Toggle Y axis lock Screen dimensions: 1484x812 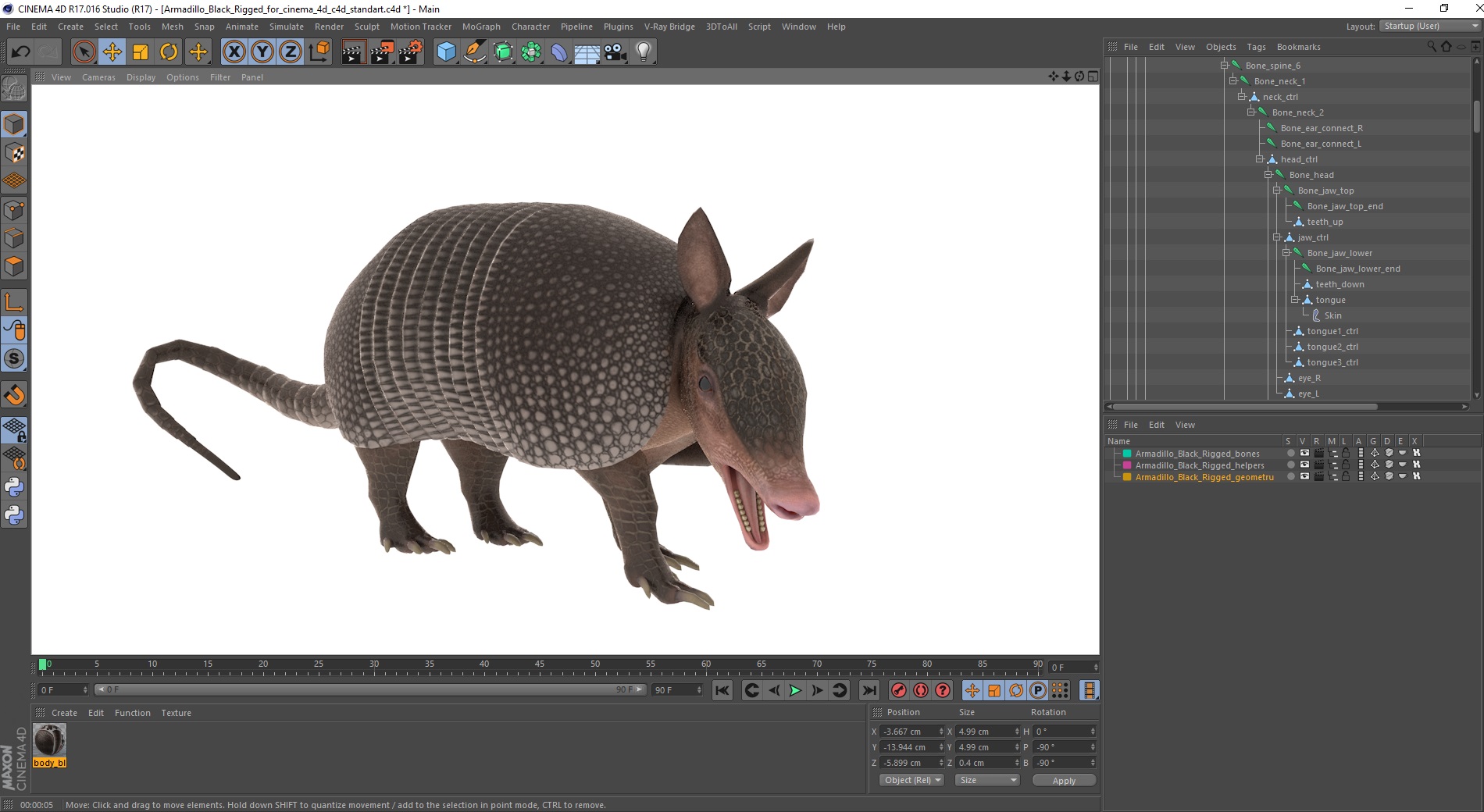(262, 52)
